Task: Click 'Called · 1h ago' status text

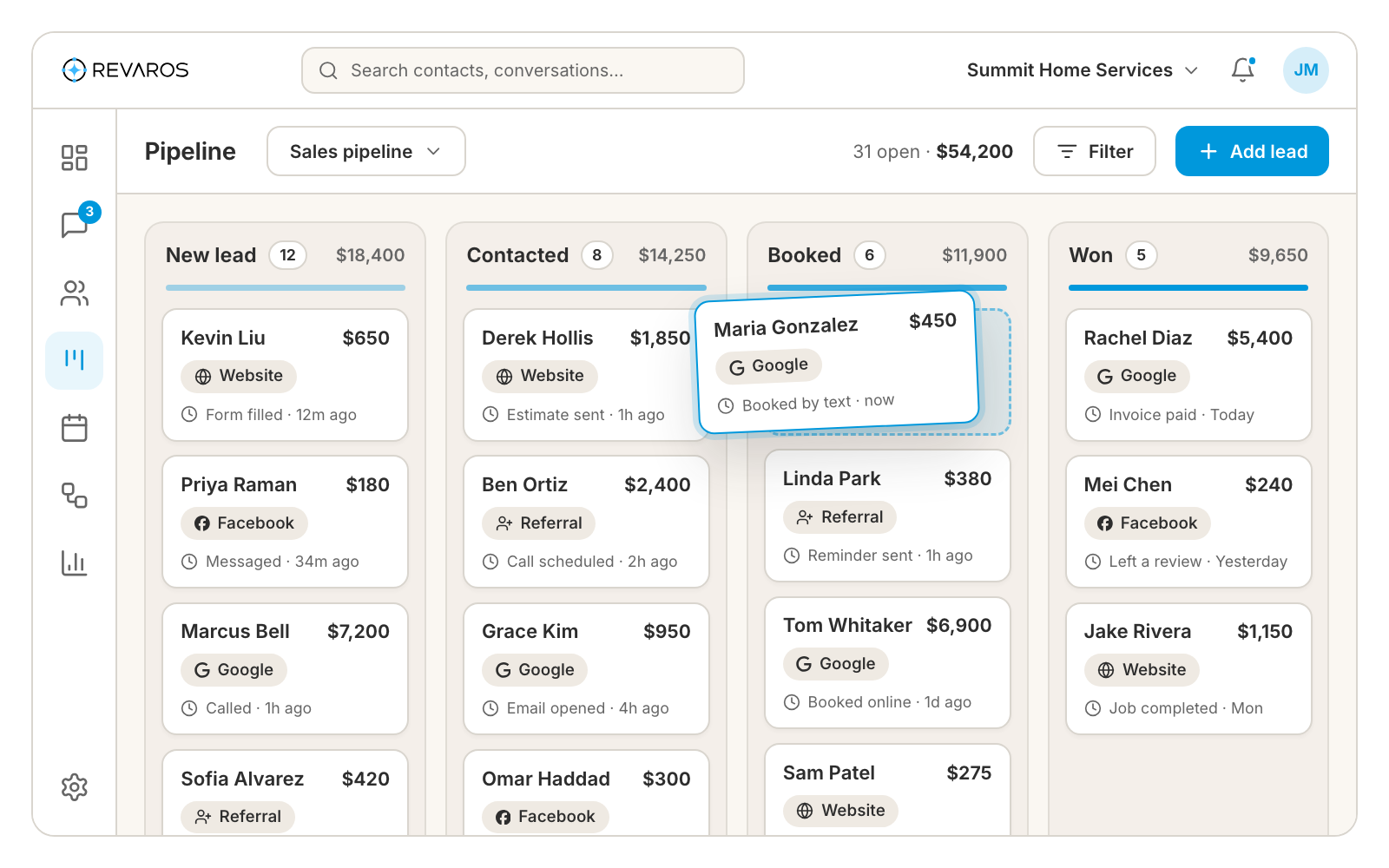Action: coord(259,708)
